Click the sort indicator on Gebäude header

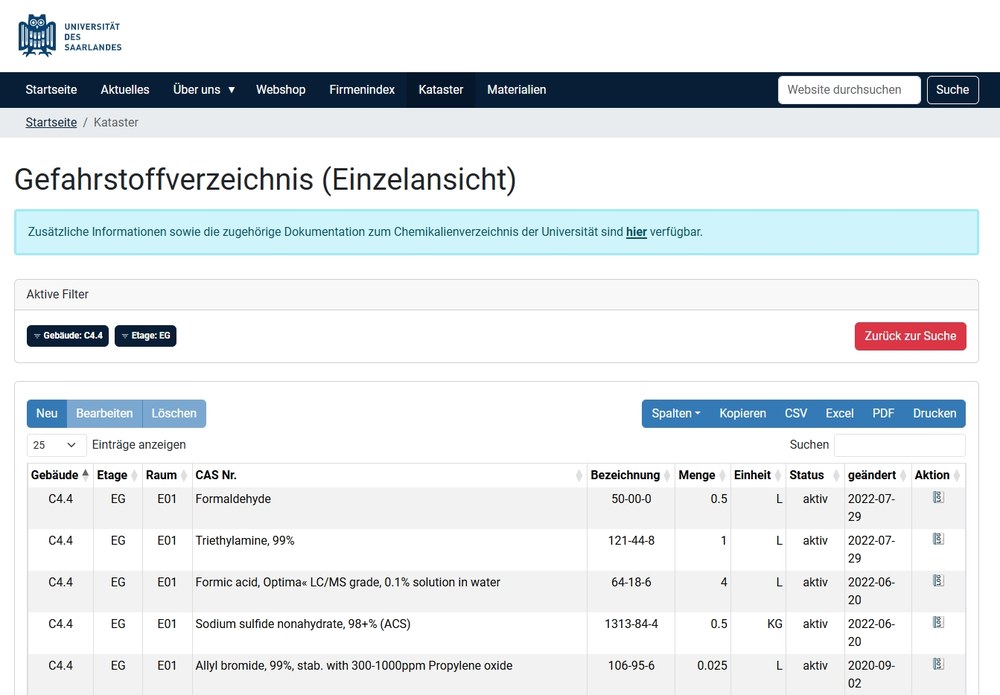84,475
